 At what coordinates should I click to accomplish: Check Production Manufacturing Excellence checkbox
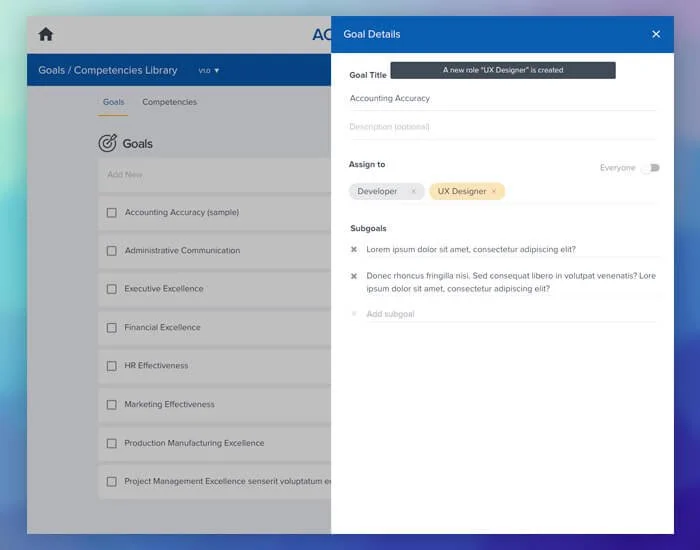(112, 443)
